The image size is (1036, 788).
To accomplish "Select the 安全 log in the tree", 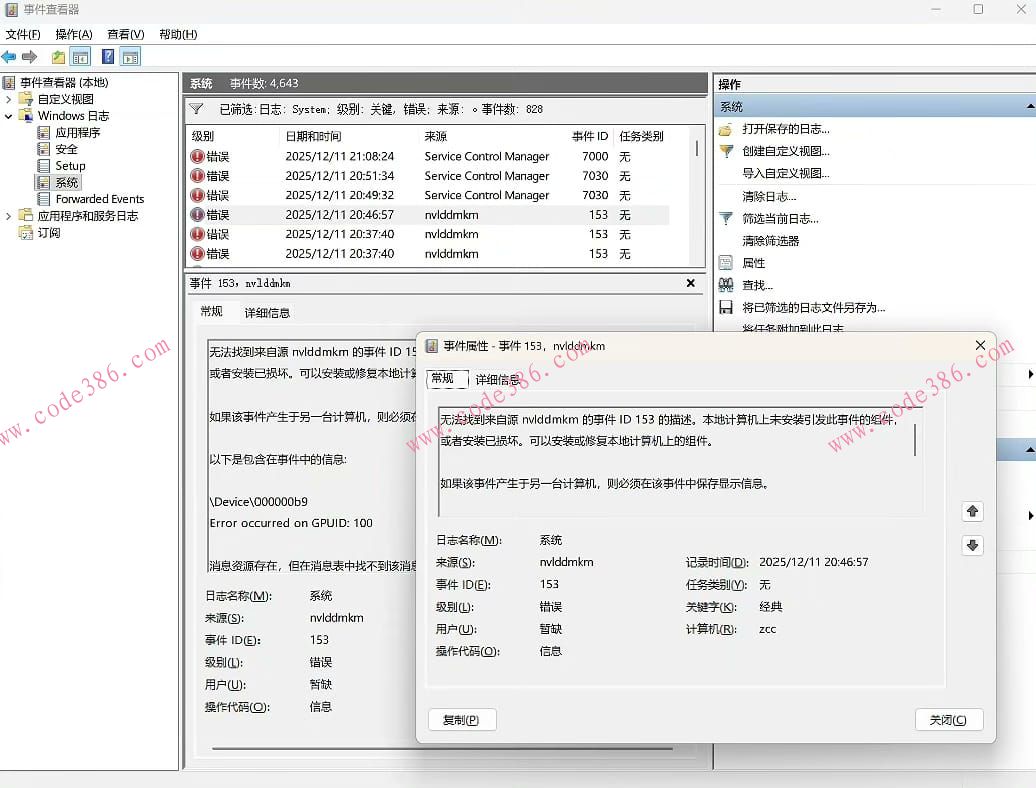I will point(67,149).
